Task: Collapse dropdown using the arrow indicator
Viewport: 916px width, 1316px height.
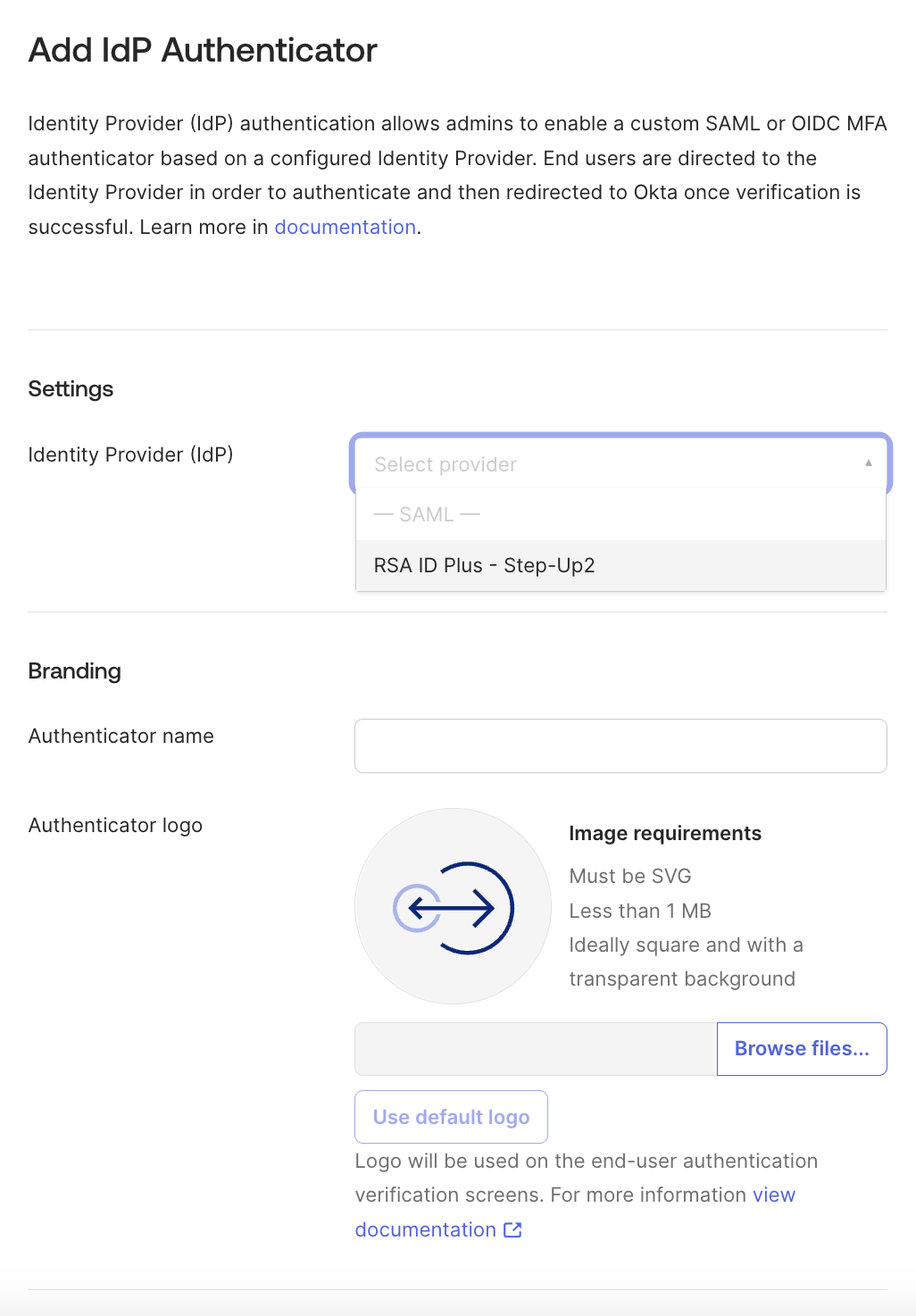Action: 868,463
